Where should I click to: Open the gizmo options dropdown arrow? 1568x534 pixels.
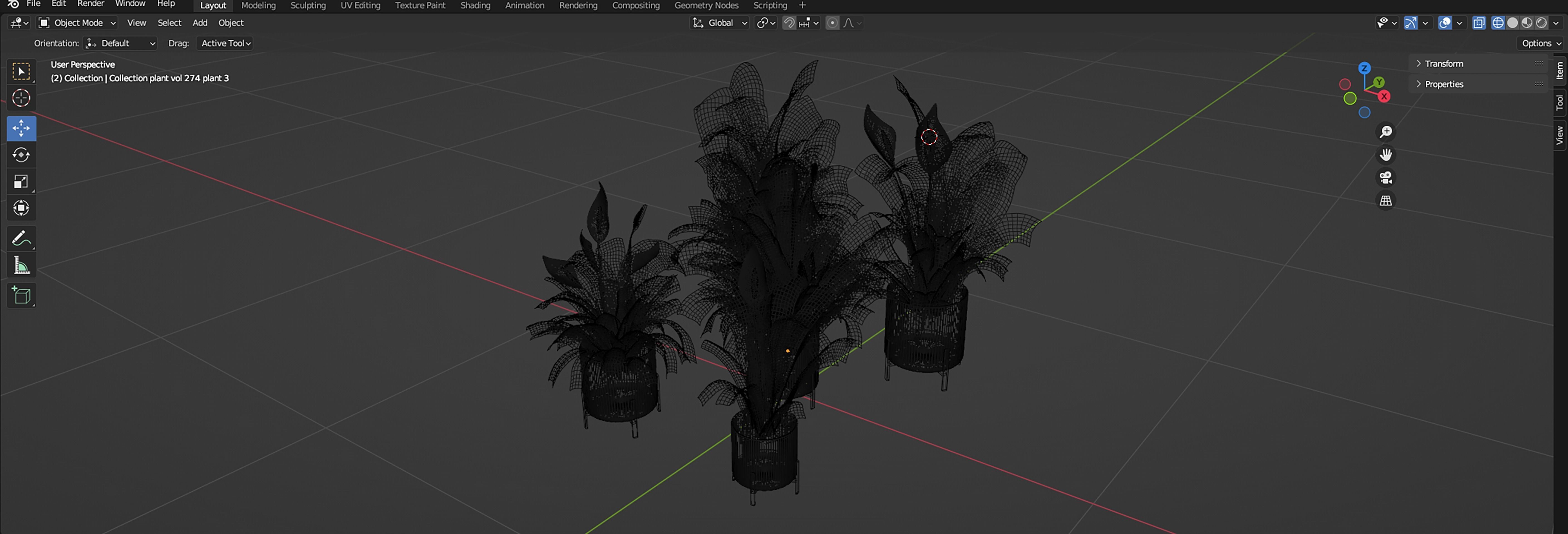(1425, 23)
